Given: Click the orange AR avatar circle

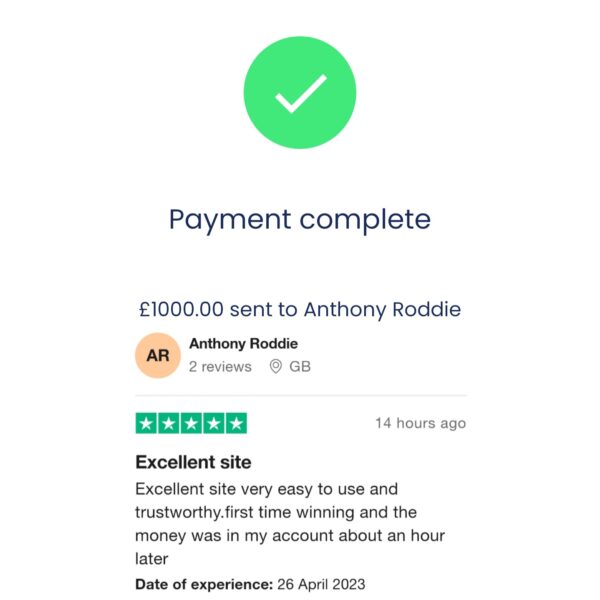Looking at the screenshot, I should click(x=158, y=355).
